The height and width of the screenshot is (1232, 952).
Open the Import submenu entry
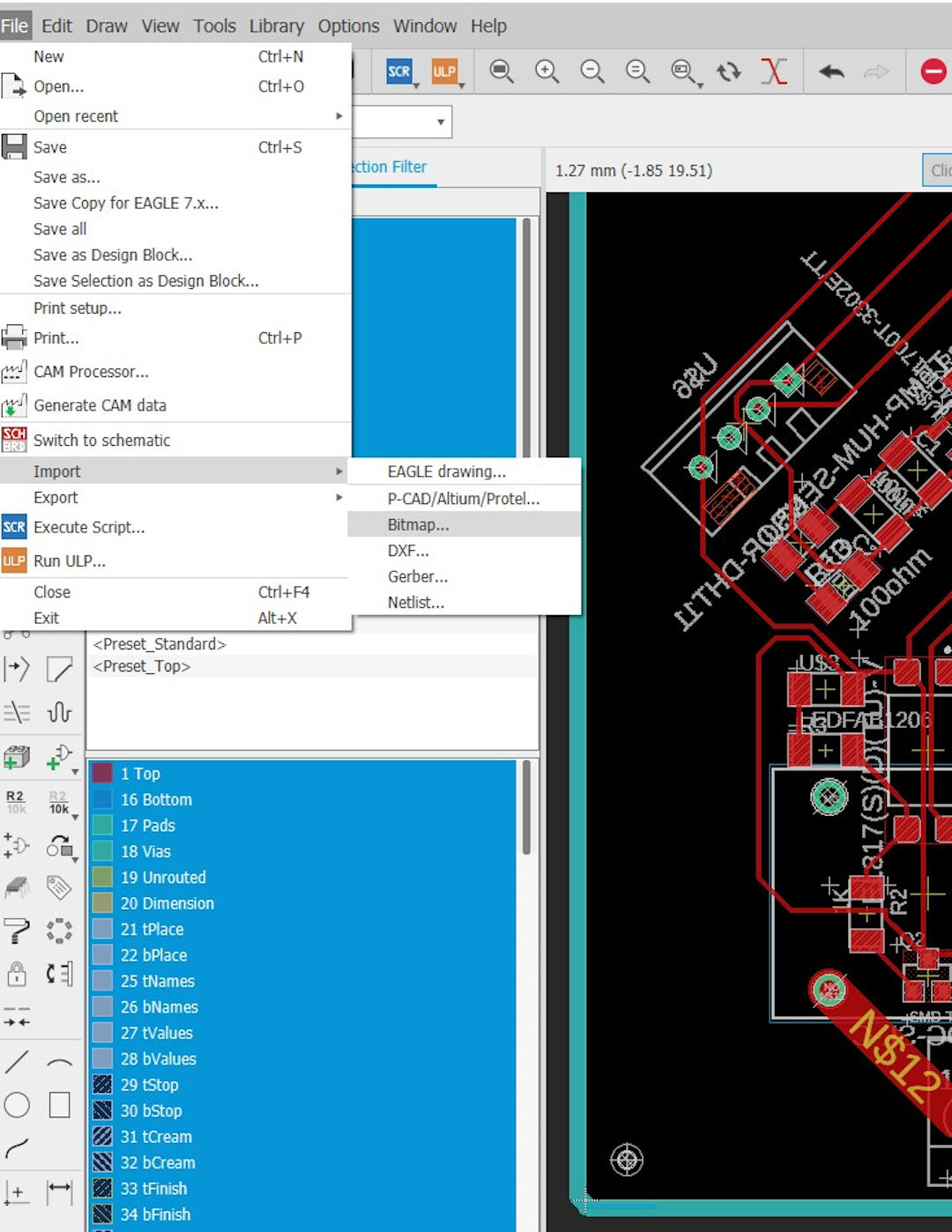click(175, 471)
